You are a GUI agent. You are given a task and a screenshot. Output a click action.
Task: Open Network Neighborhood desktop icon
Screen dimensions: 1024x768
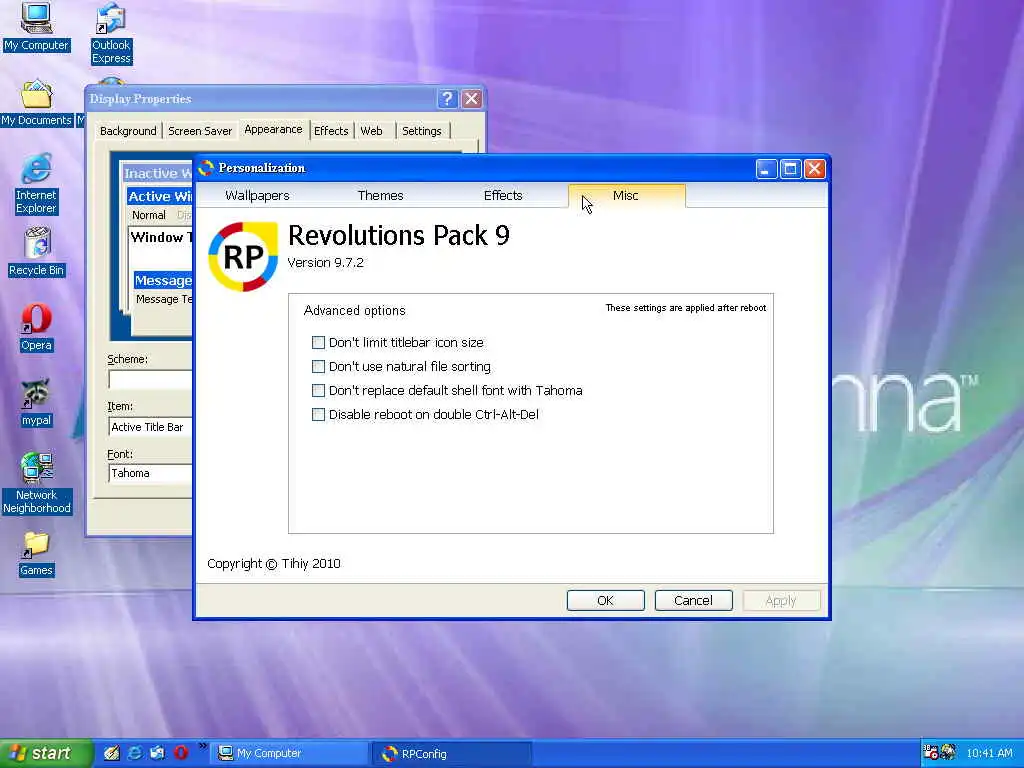click(36, 483)
